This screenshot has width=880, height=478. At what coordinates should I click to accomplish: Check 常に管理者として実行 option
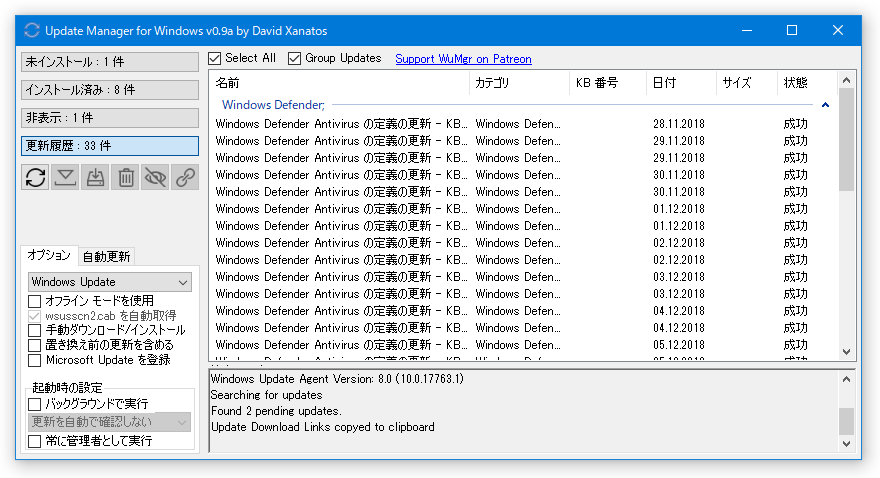coord(35,441)
